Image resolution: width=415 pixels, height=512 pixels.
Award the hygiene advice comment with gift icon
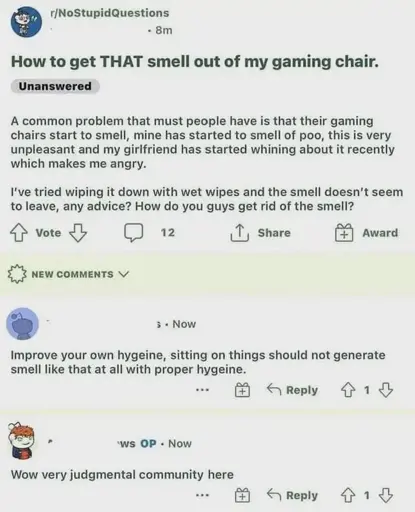(242, 390)
